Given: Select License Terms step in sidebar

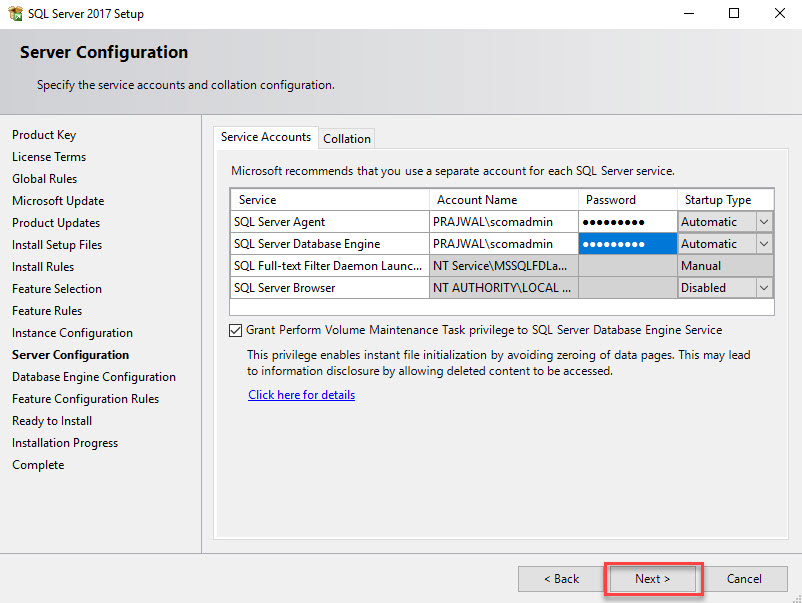Looking at the screenshot, I should coord(49,157).
